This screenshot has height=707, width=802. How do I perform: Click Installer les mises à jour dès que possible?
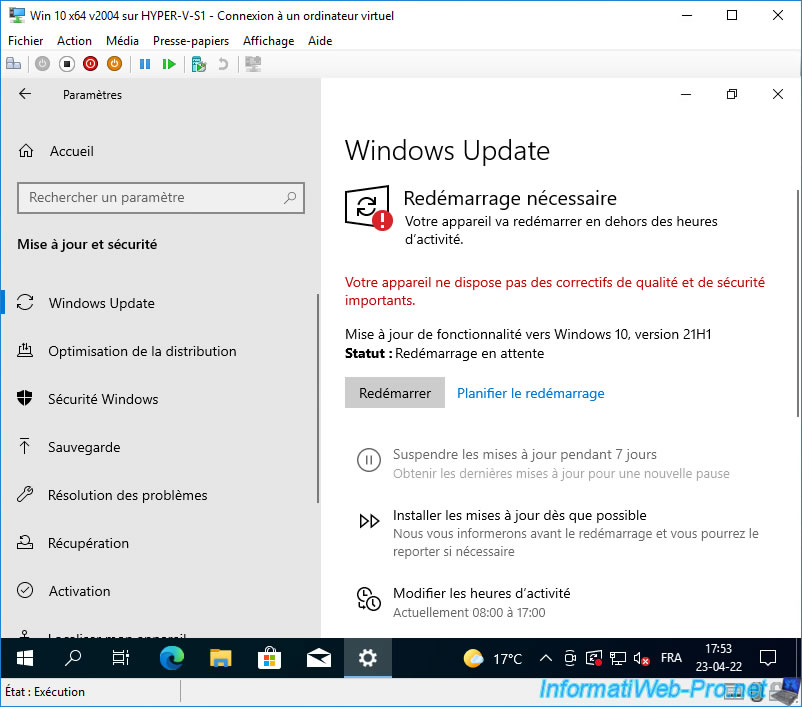pos(520,515)
